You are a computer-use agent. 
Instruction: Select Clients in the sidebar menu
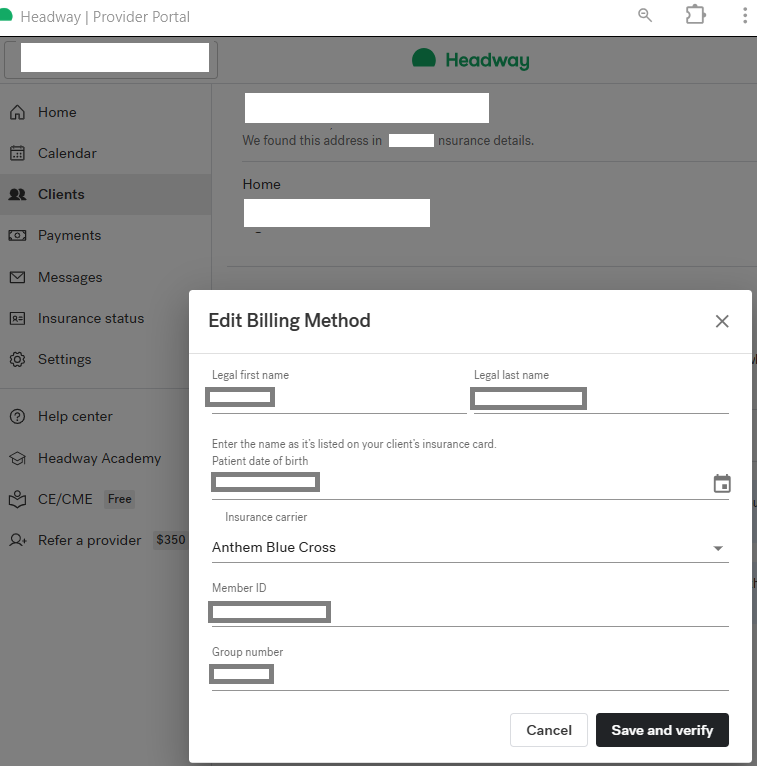(x=61, y=195)
